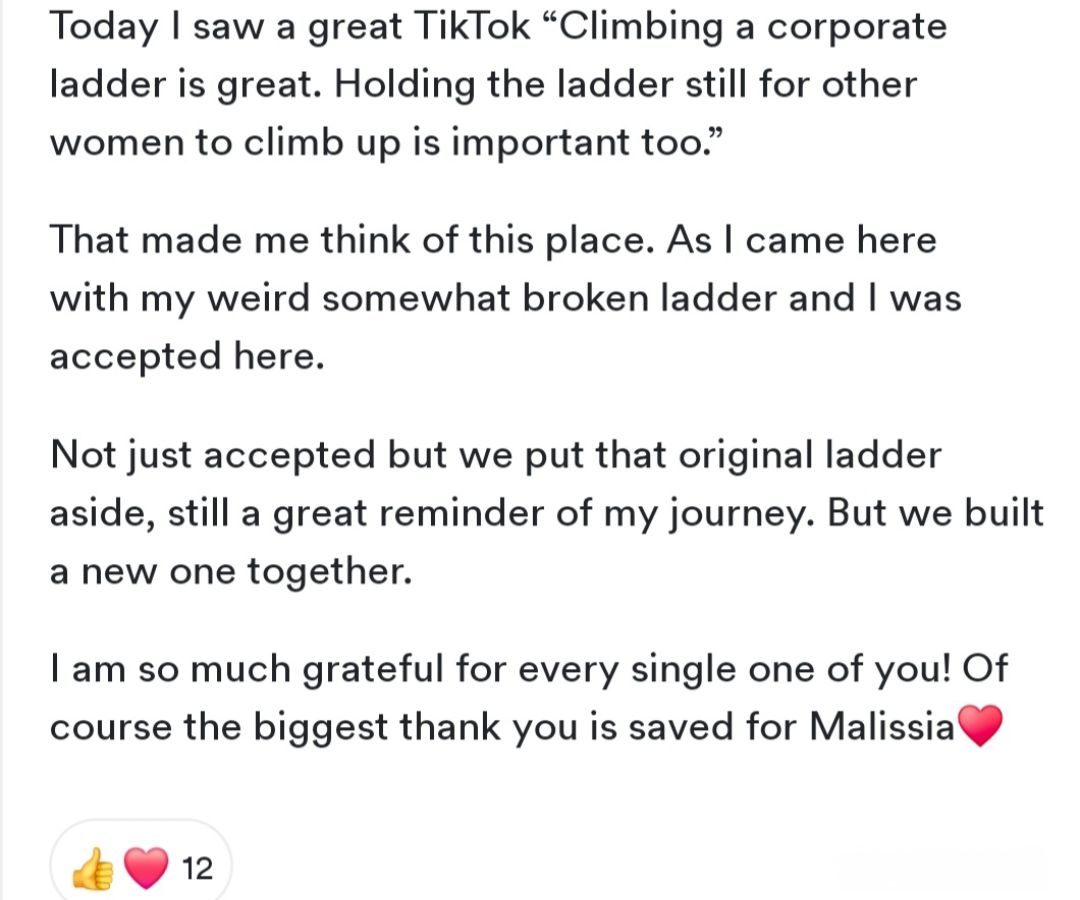This screenshot has width=1080, height=900.
Task: Click the words 'accepted here.'
Action: (187, 356)
